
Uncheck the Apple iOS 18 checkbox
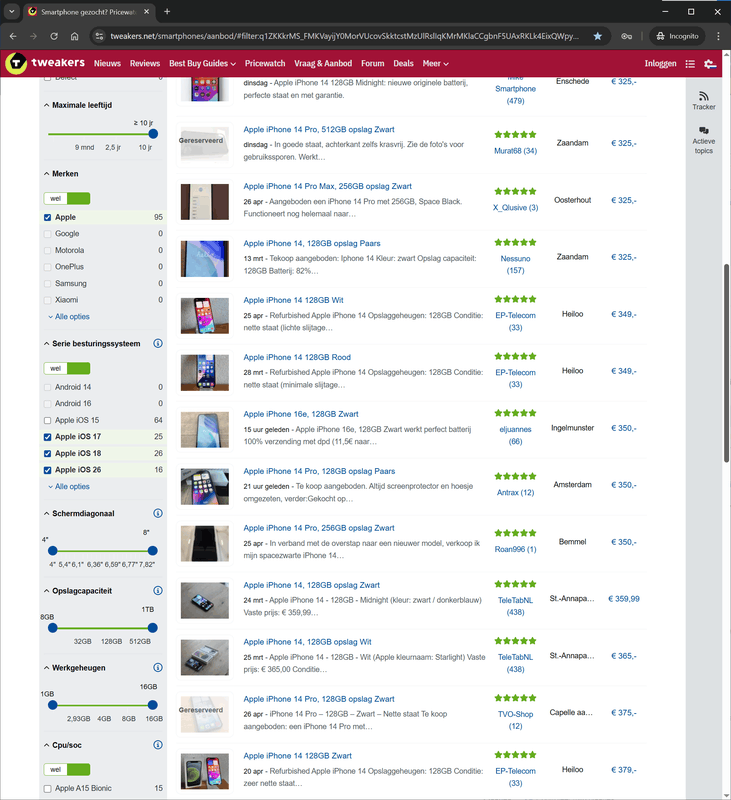(47, 454)
